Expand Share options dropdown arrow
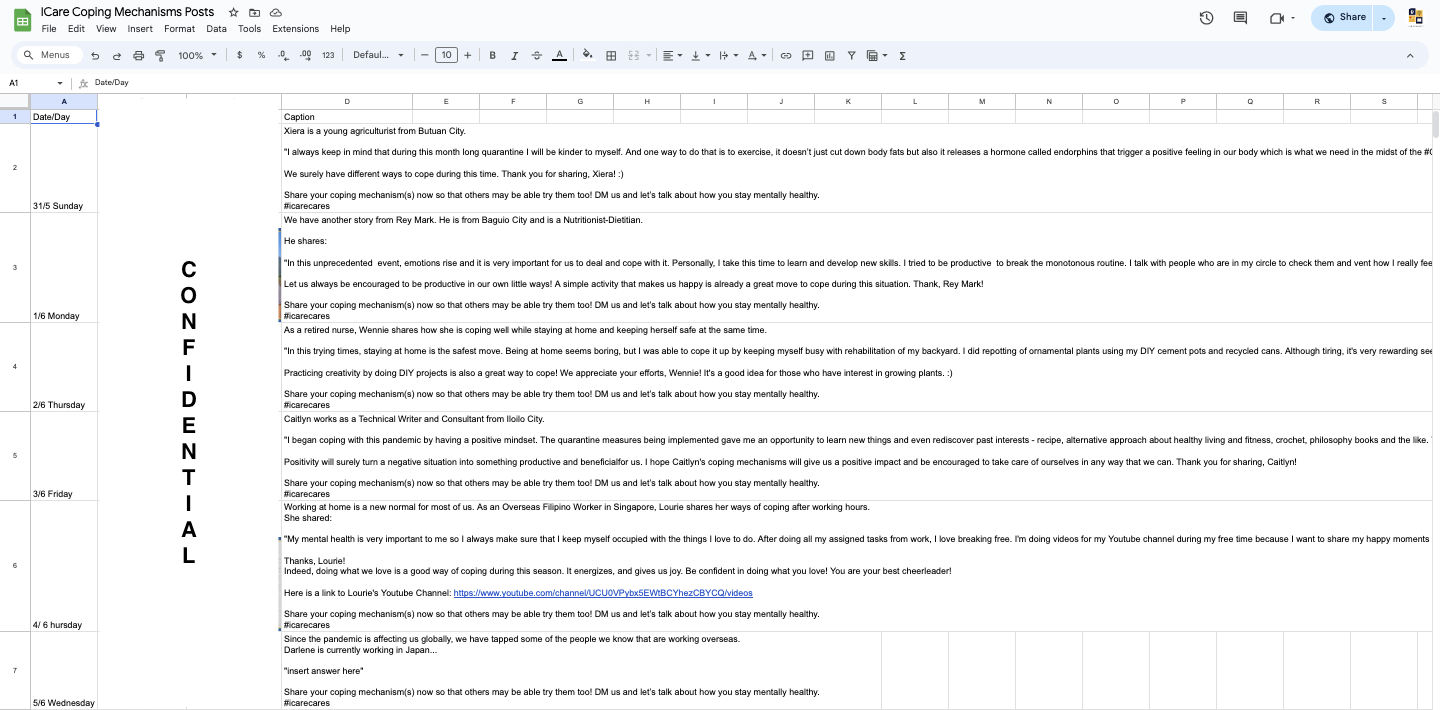Viewport: 1440px width, 710px height. (x=1385, y=17)
